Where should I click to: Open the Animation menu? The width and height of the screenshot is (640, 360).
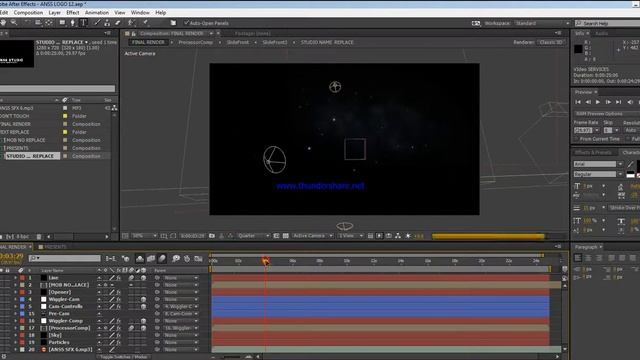[x=97, y=13]
